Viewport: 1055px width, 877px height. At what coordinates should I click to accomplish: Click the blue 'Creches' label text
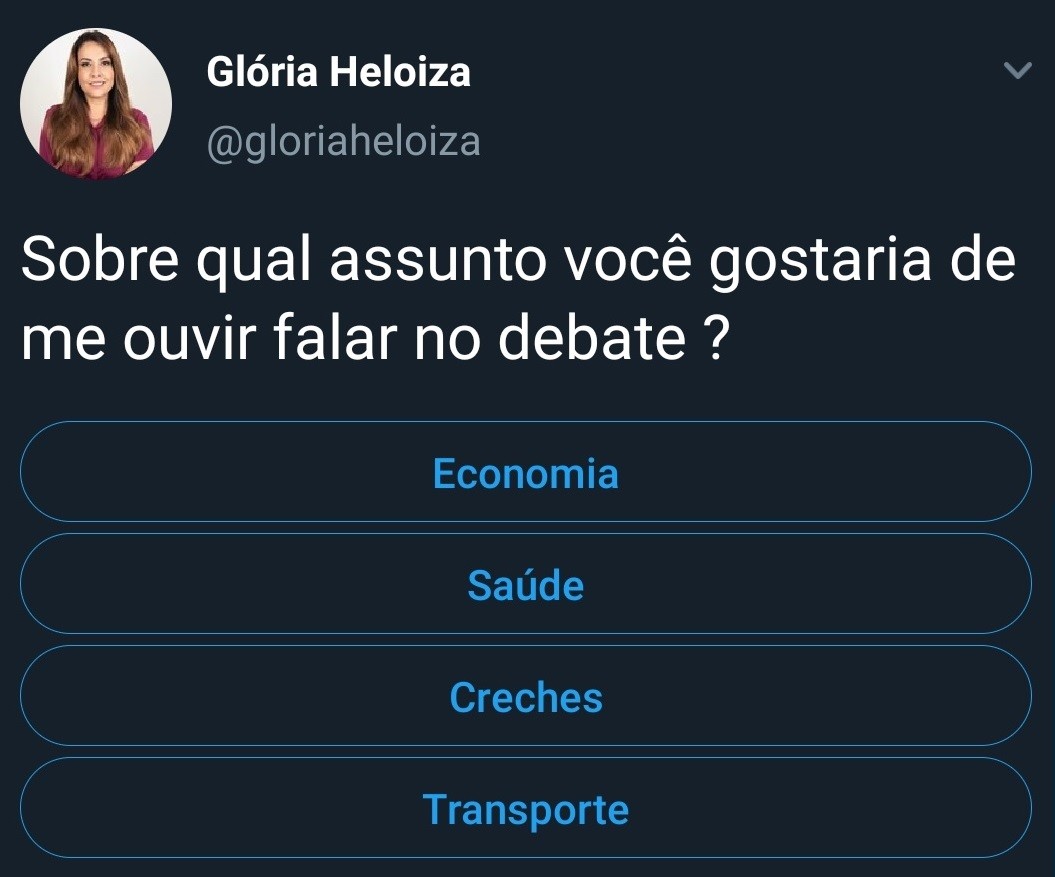pyautogui.click(x=525, y=696)
